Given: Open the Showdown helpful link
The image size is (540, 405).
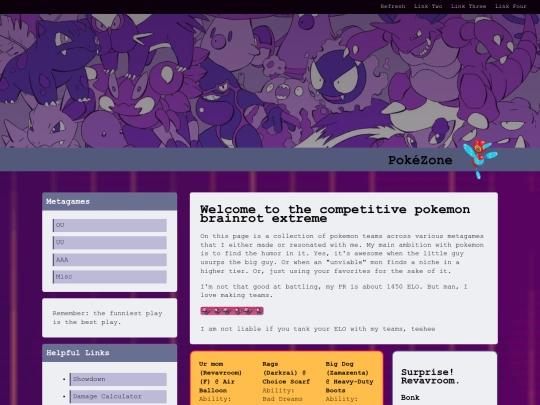Looking at the screenshot, I should coord(118,379).
